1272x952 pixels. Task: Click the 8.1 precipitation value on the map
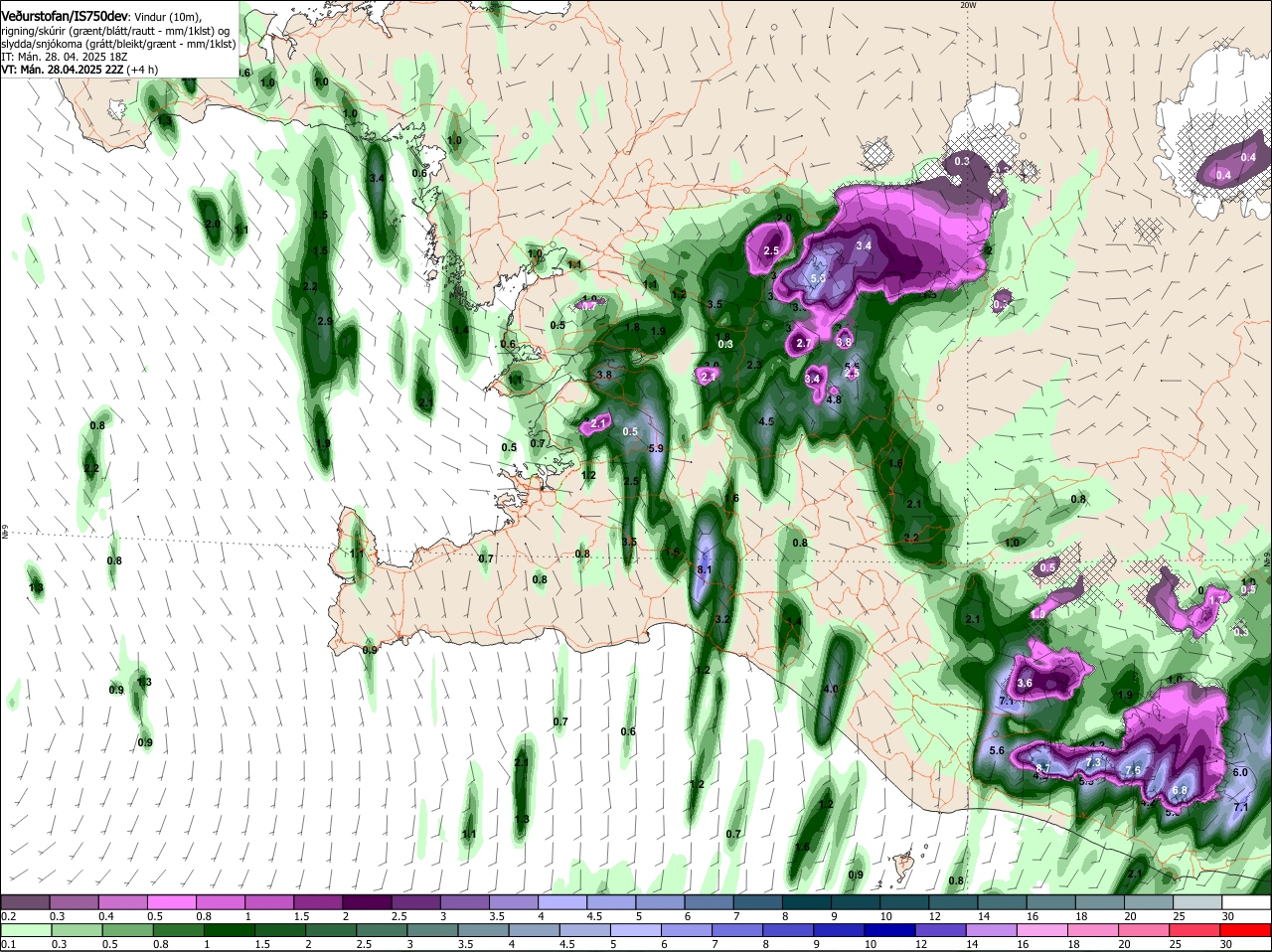[x=706, y=569]
